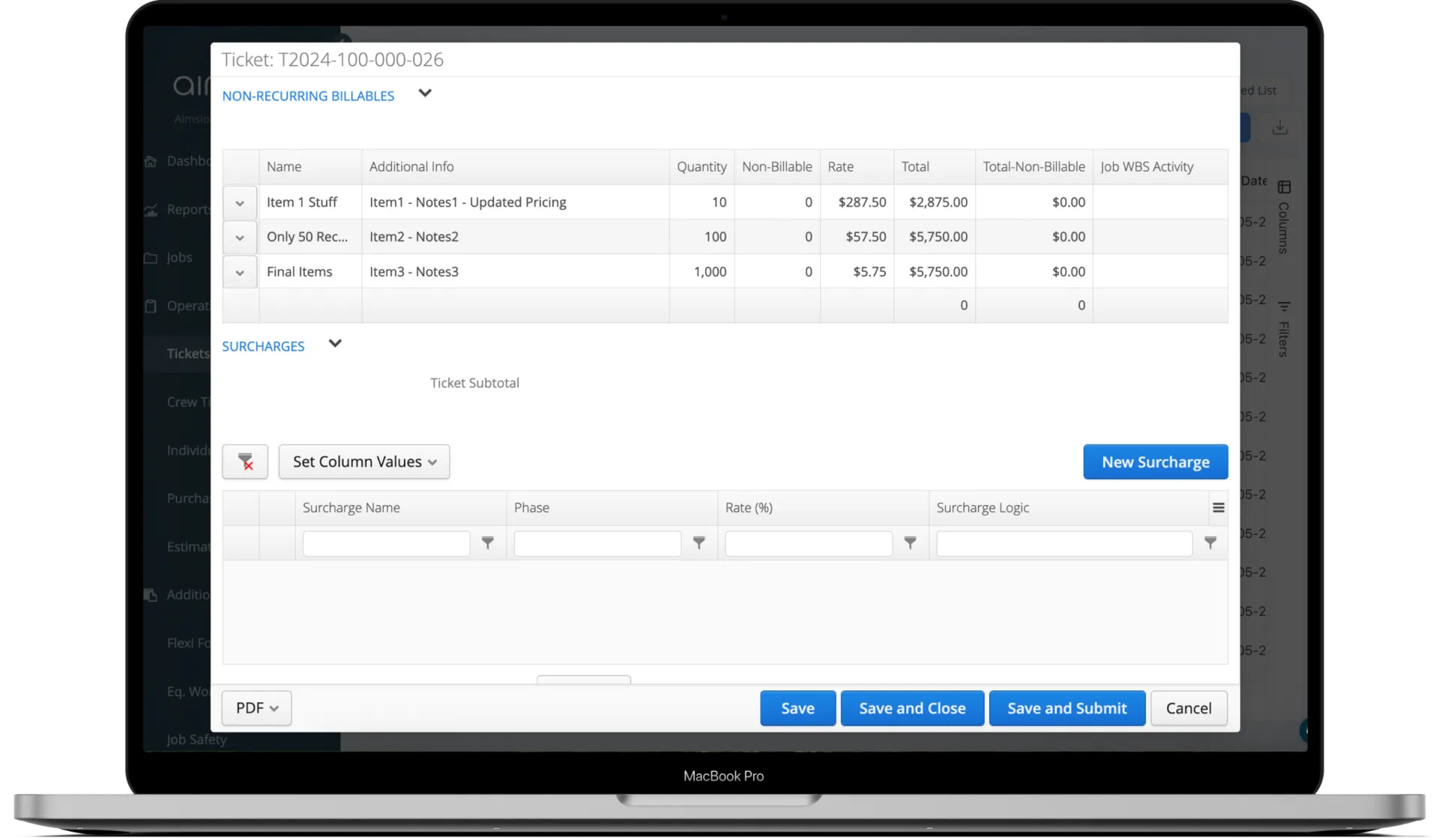
Task: Open the Filters side panel
Action: pos(1284,330)
